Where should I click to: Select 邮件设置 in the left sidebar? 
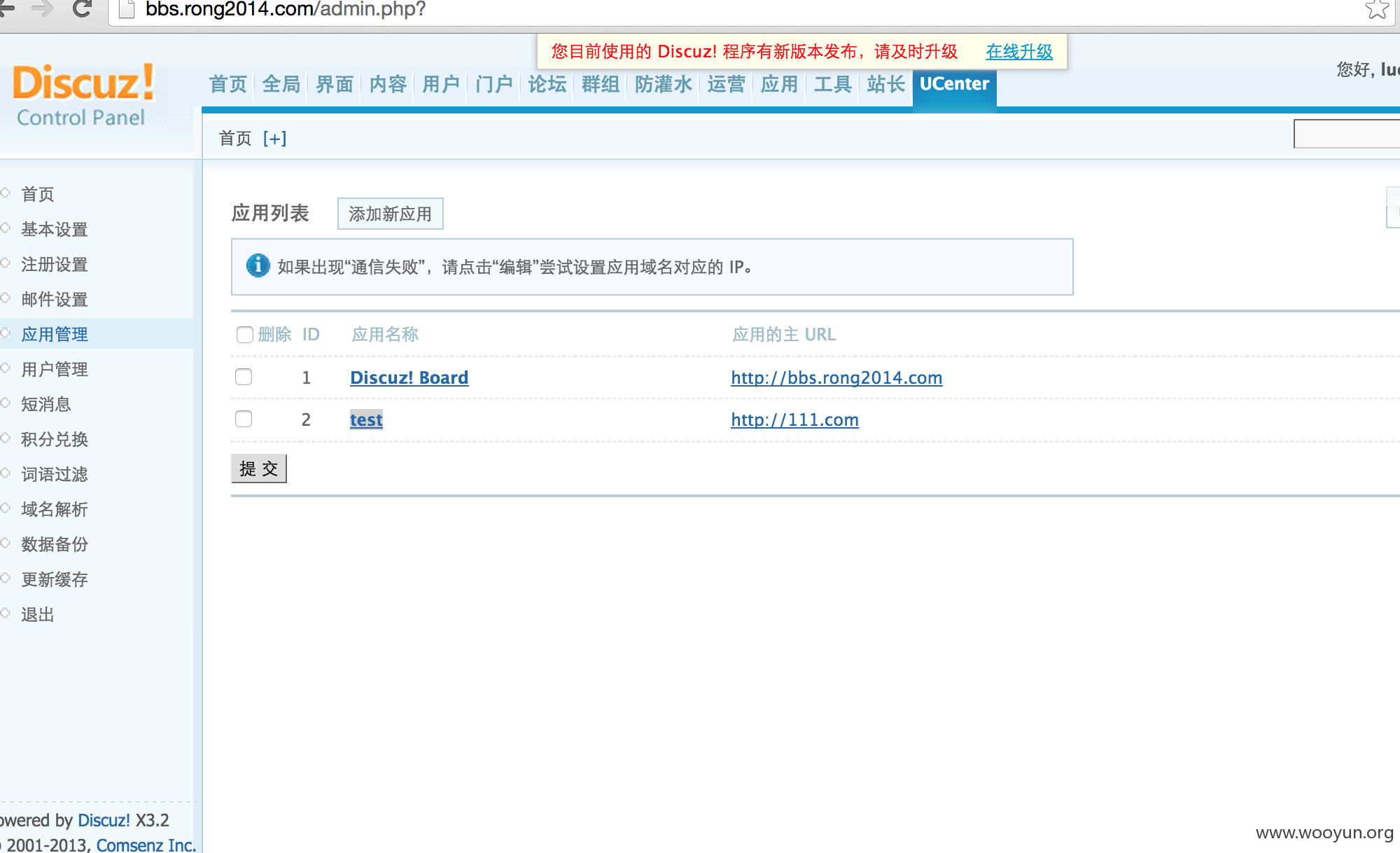click(x=55, y=299)
